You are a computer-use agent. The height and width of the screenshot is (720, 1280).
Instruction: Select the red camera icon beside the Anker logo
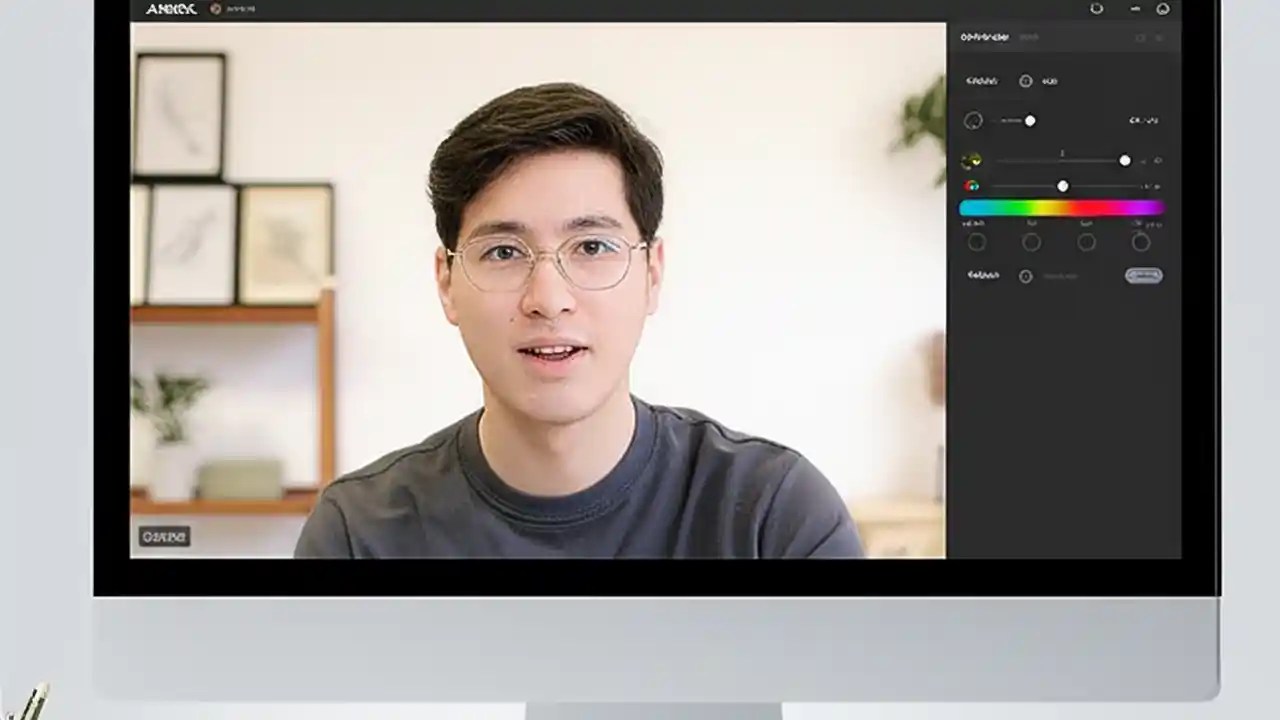click(x=216, y=9)
